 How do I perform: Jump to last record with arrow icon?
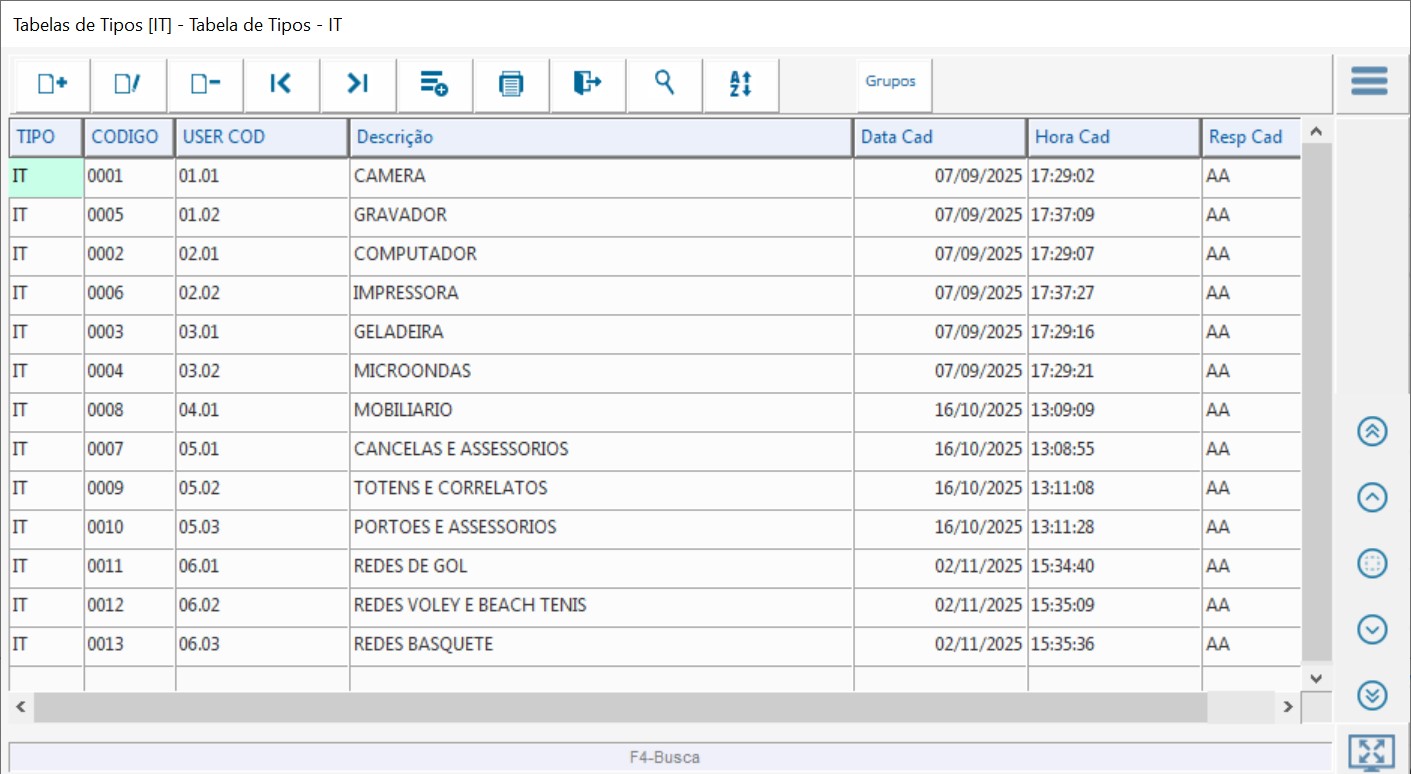click(x=358, y=84)
